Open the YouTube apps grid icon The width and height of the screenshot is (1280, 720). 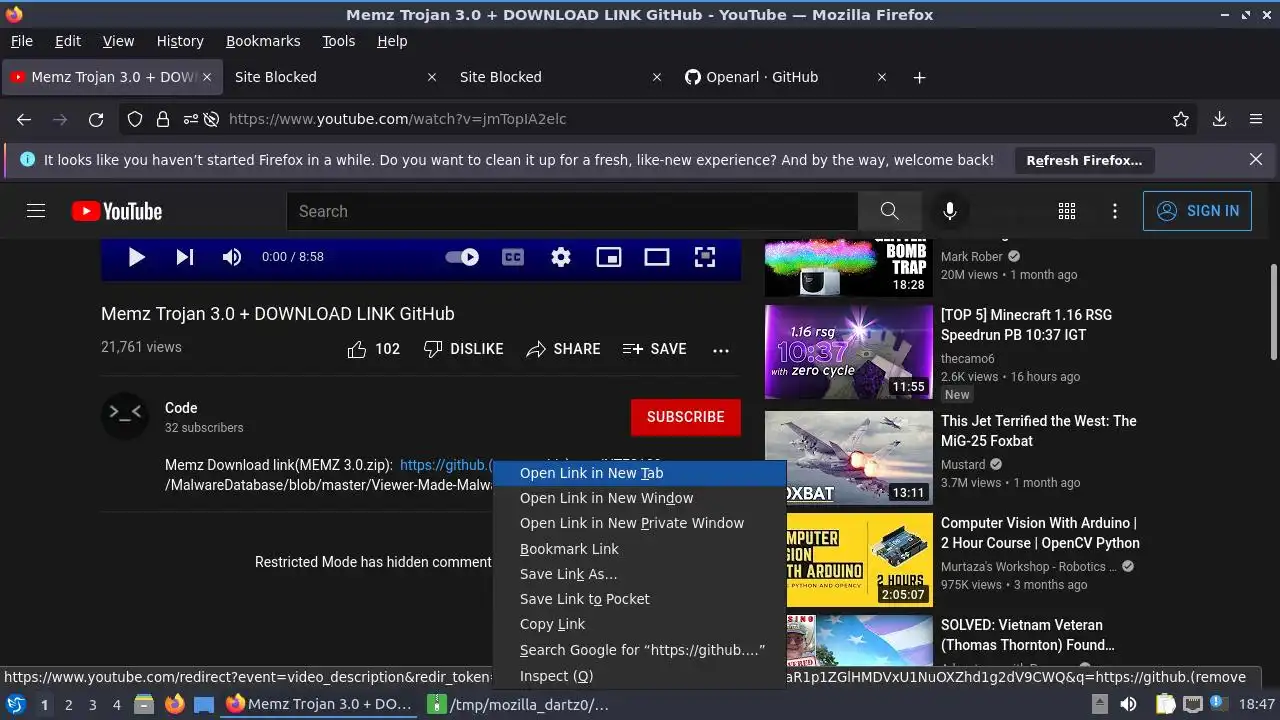(x=1067, y=211)
